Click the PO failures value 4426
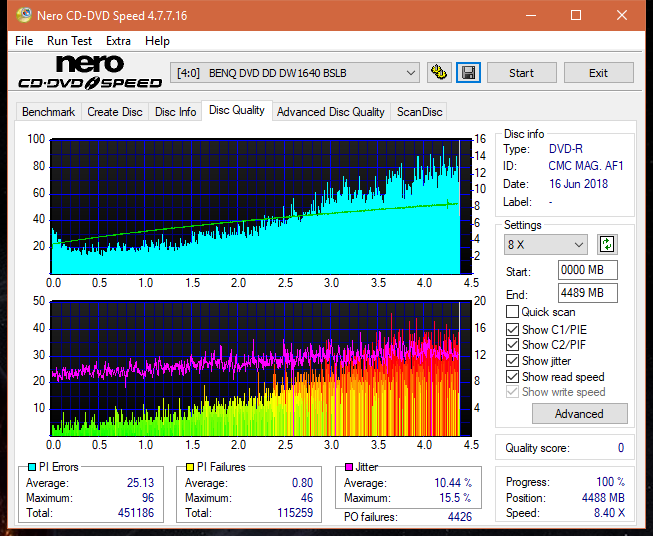 (460, 517)
